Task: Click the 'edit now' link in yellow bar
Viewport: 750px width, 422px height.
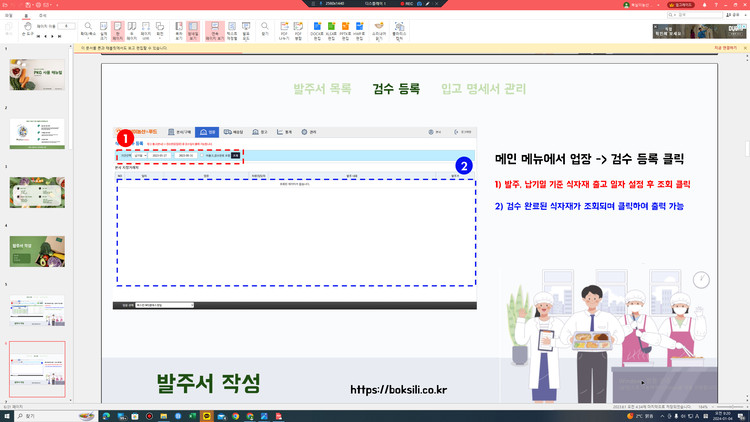Action: [x=725, y=48]
